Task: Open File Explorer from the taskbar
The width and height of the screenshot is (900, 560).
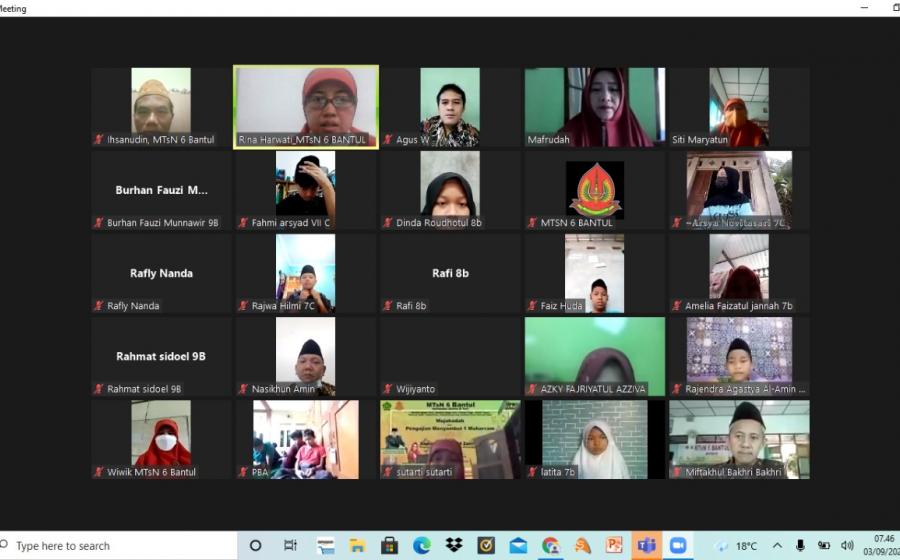Action: tap(357, 545)
